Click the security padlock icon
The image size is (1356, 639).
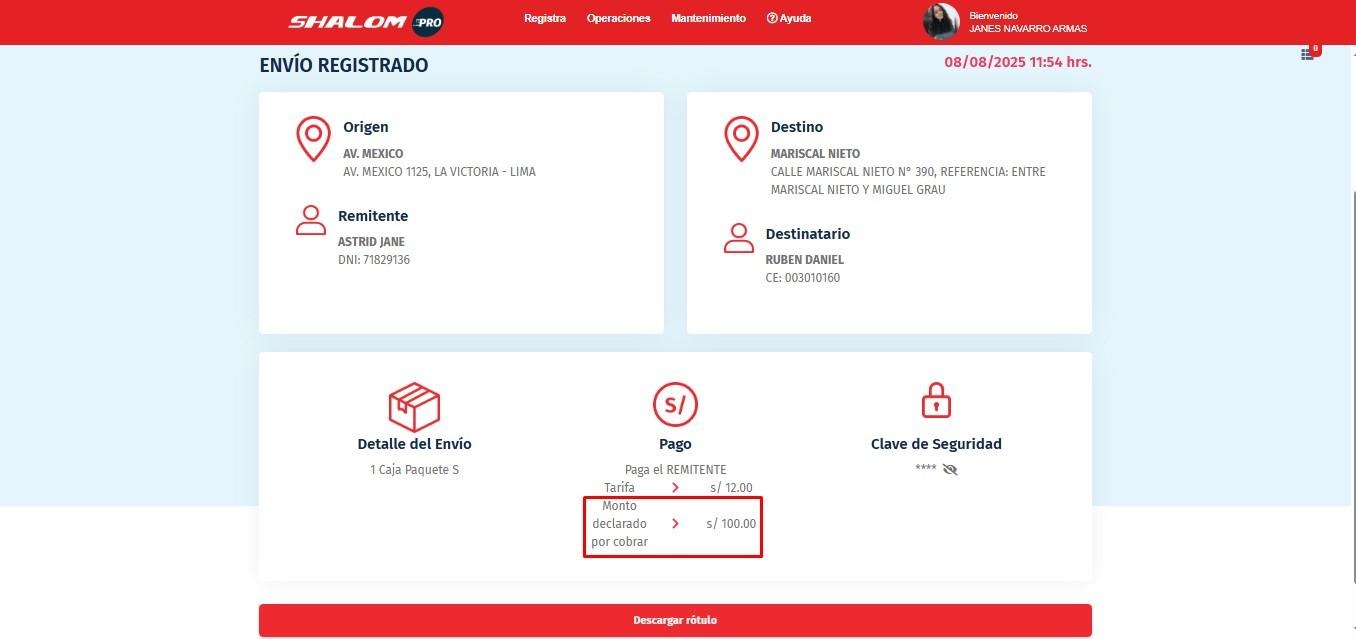click(936, 401)
